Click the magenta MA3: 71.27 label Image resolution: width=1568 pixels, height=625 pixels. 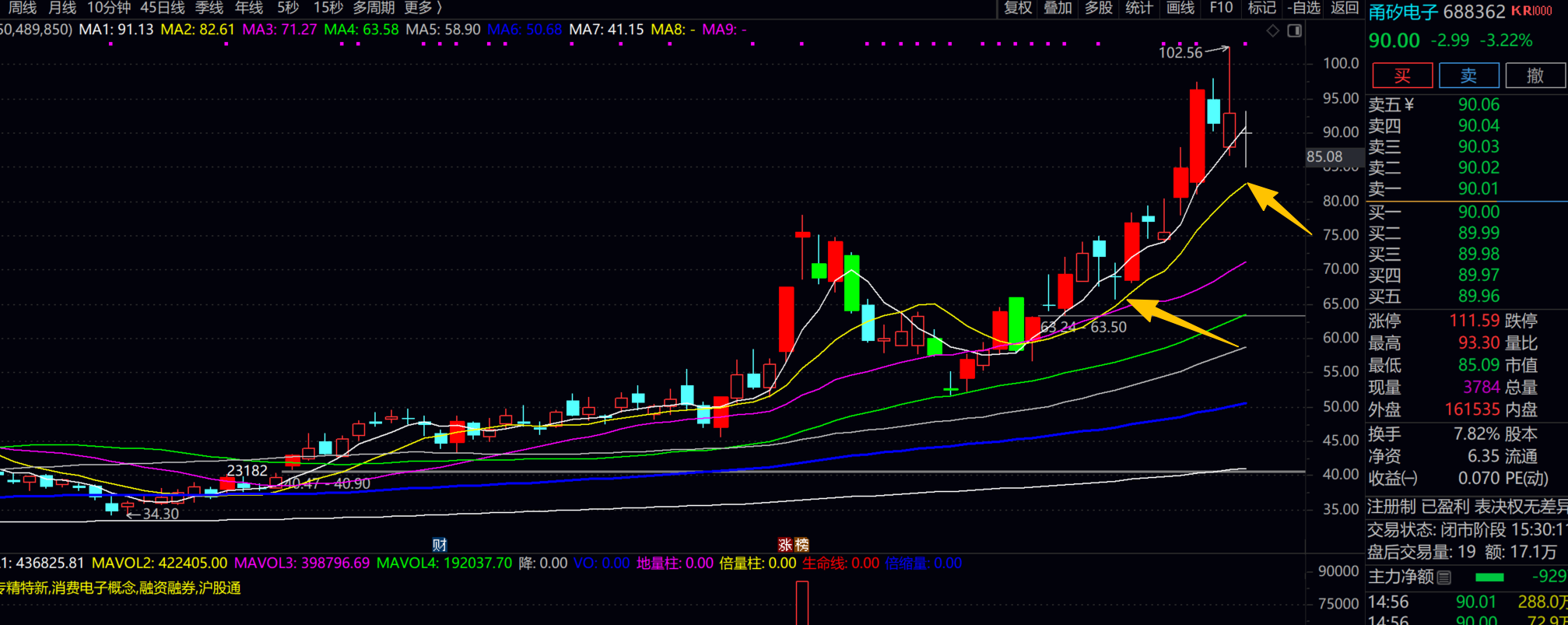click(279, 30)
